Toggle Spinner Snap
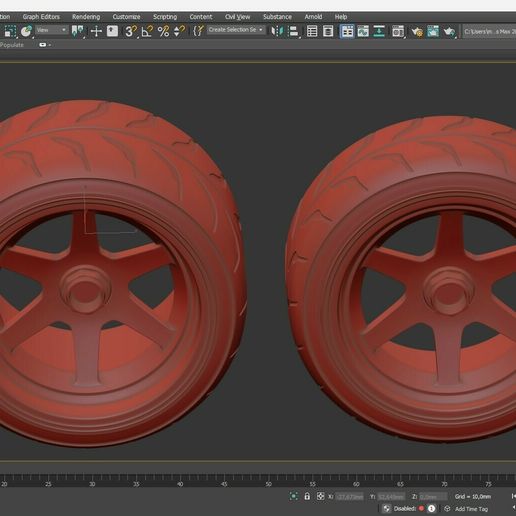Screen dimensions: 516x516 coord(179,31)
